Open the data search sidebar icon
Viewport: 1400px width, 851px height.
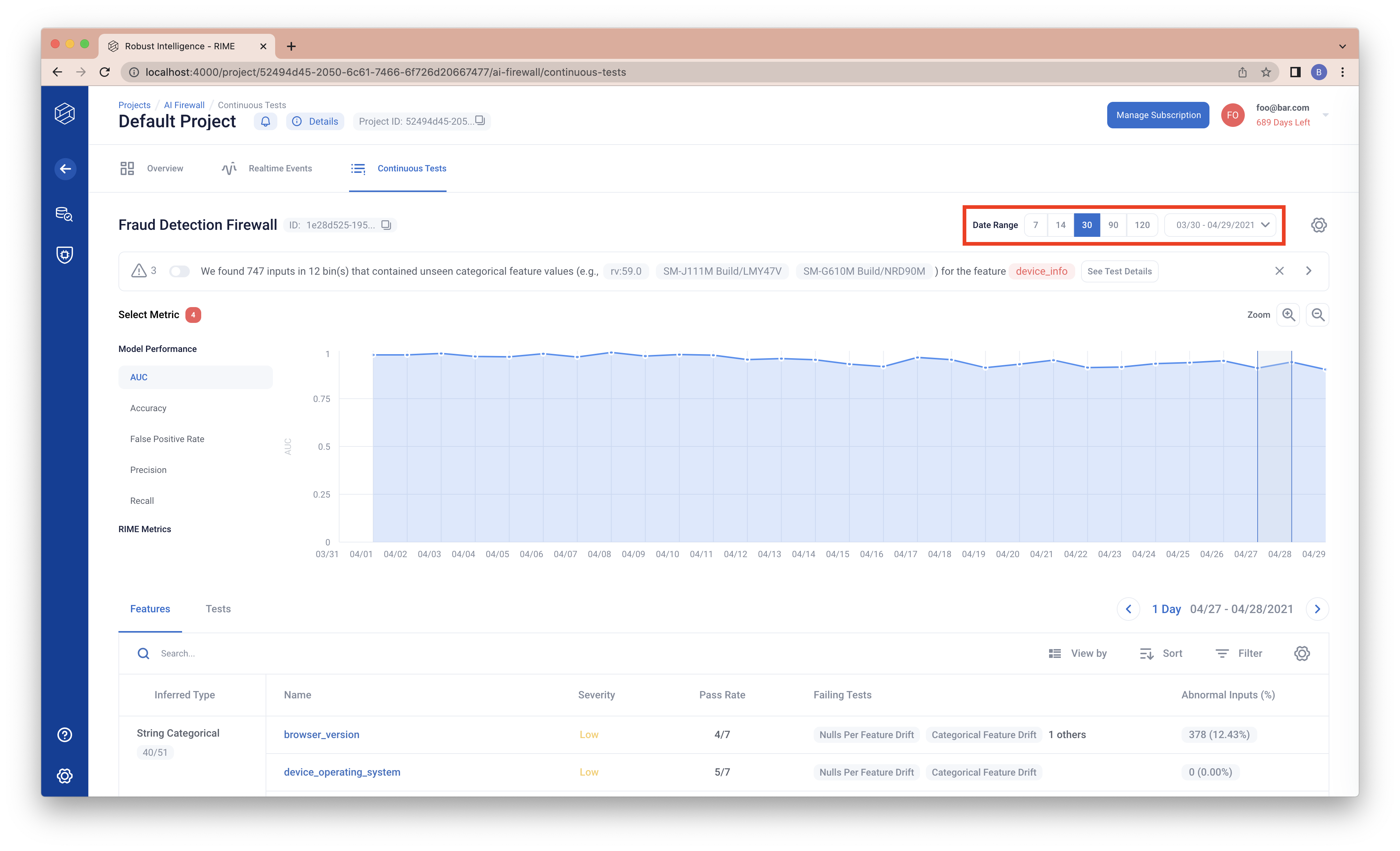click(64, 214)
